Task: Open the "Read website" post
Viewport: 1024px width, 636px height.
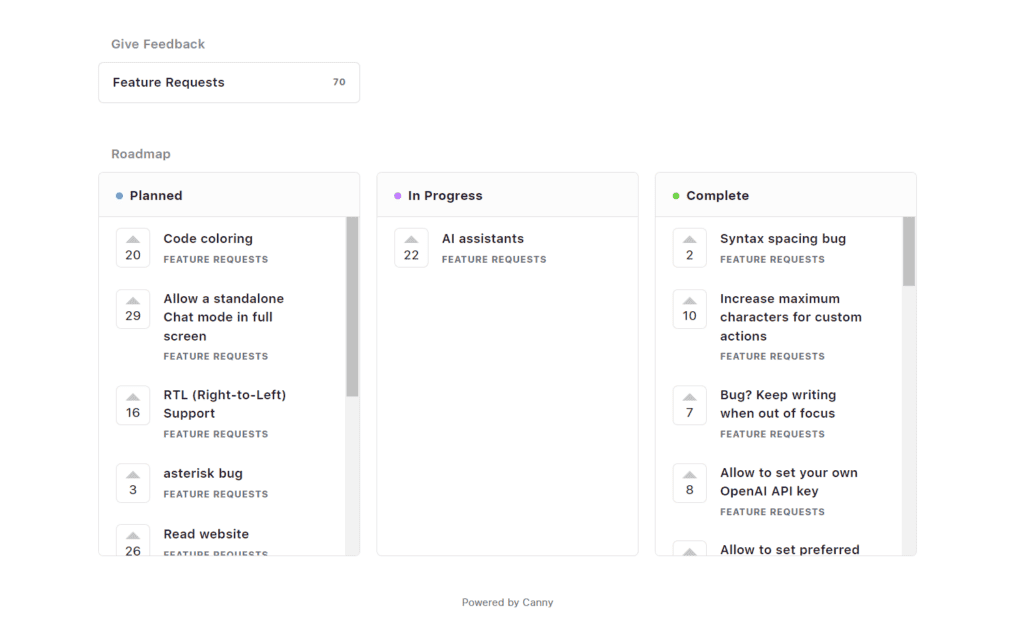Action: (206, 534)
